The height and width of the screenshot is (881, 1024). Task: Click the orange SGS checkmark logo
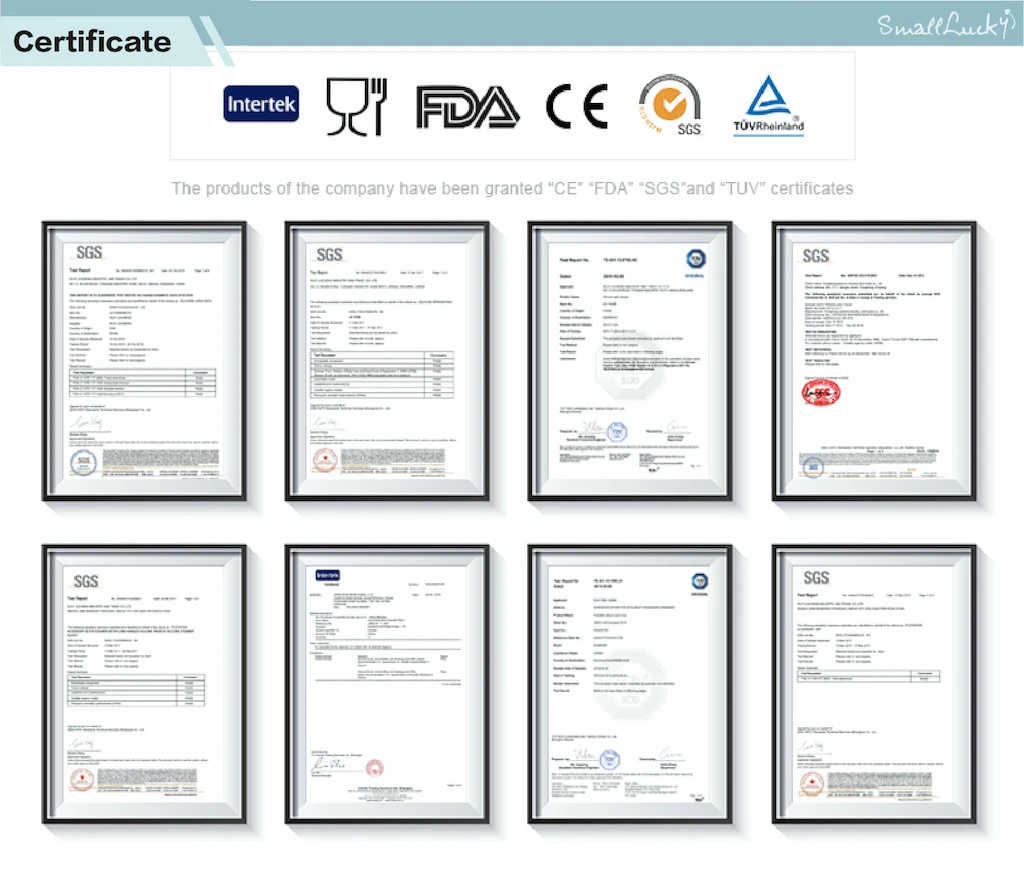point(670,104)
